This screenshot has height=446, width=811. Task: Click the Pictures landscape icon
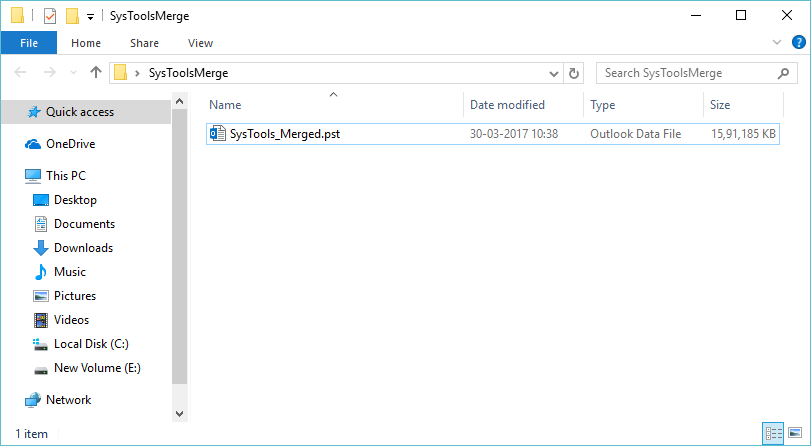(x=41, y=296)
